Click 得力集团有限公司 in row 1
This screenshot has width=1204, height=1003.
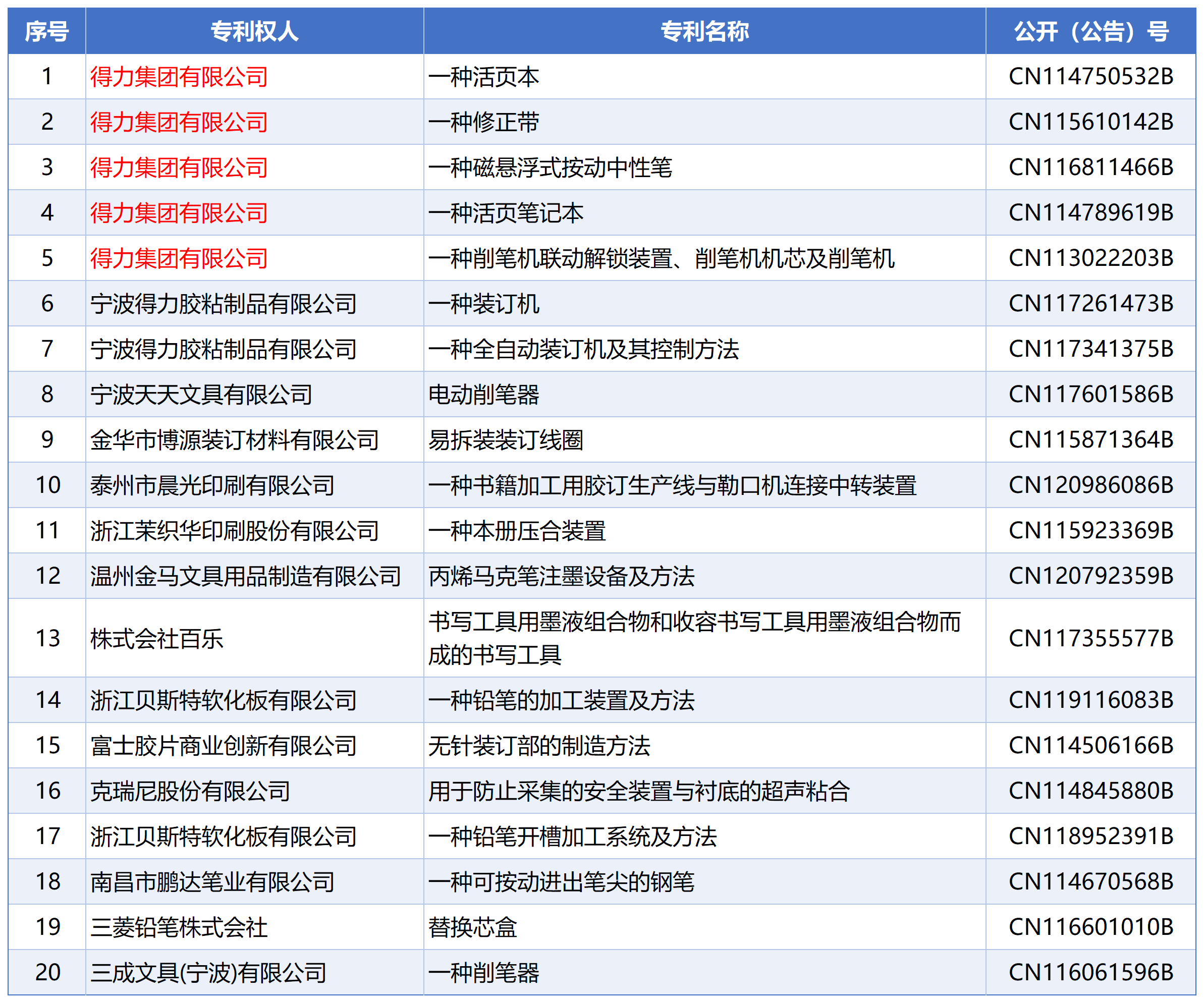click(x=179, y=77)
